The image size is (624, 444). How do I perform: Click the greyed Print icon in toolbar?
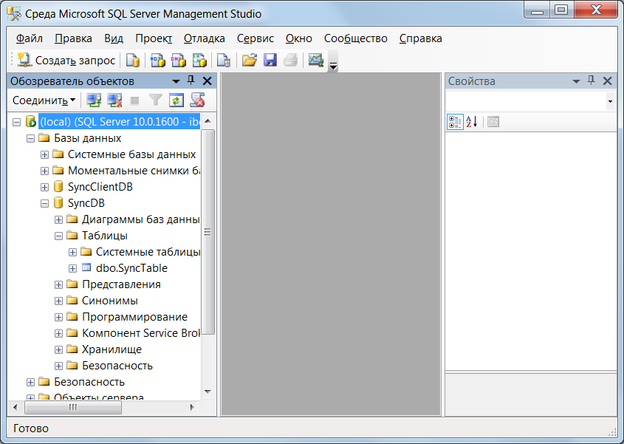(x=291, y=60)
